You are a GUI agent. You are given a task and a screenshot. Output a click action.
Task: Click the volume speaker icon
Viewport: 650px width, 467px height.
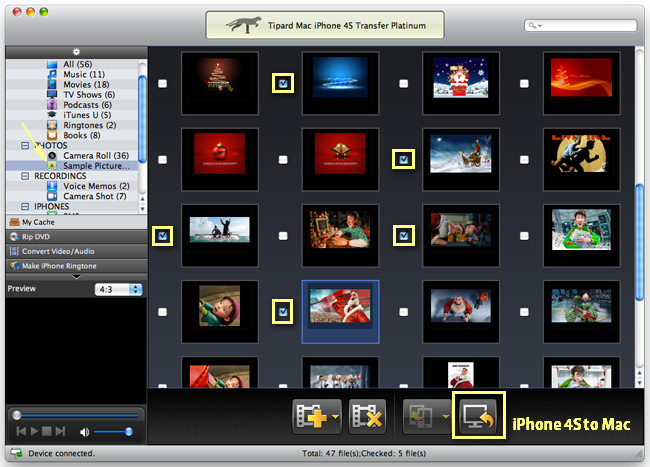84,432
